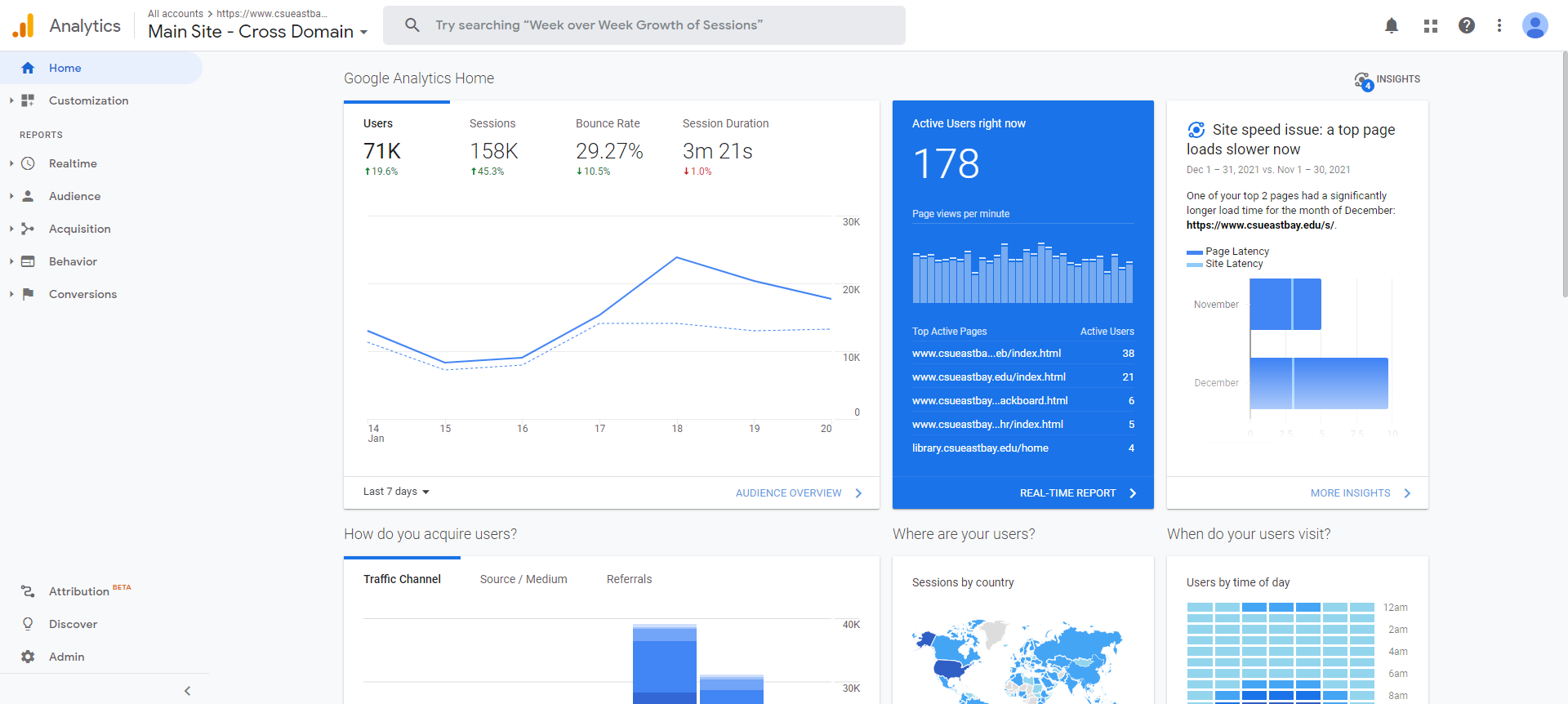The width and height of the screenshot is (1568, 704).
Task: Click the Customization dashboard icon
Action: click(28, 100)
